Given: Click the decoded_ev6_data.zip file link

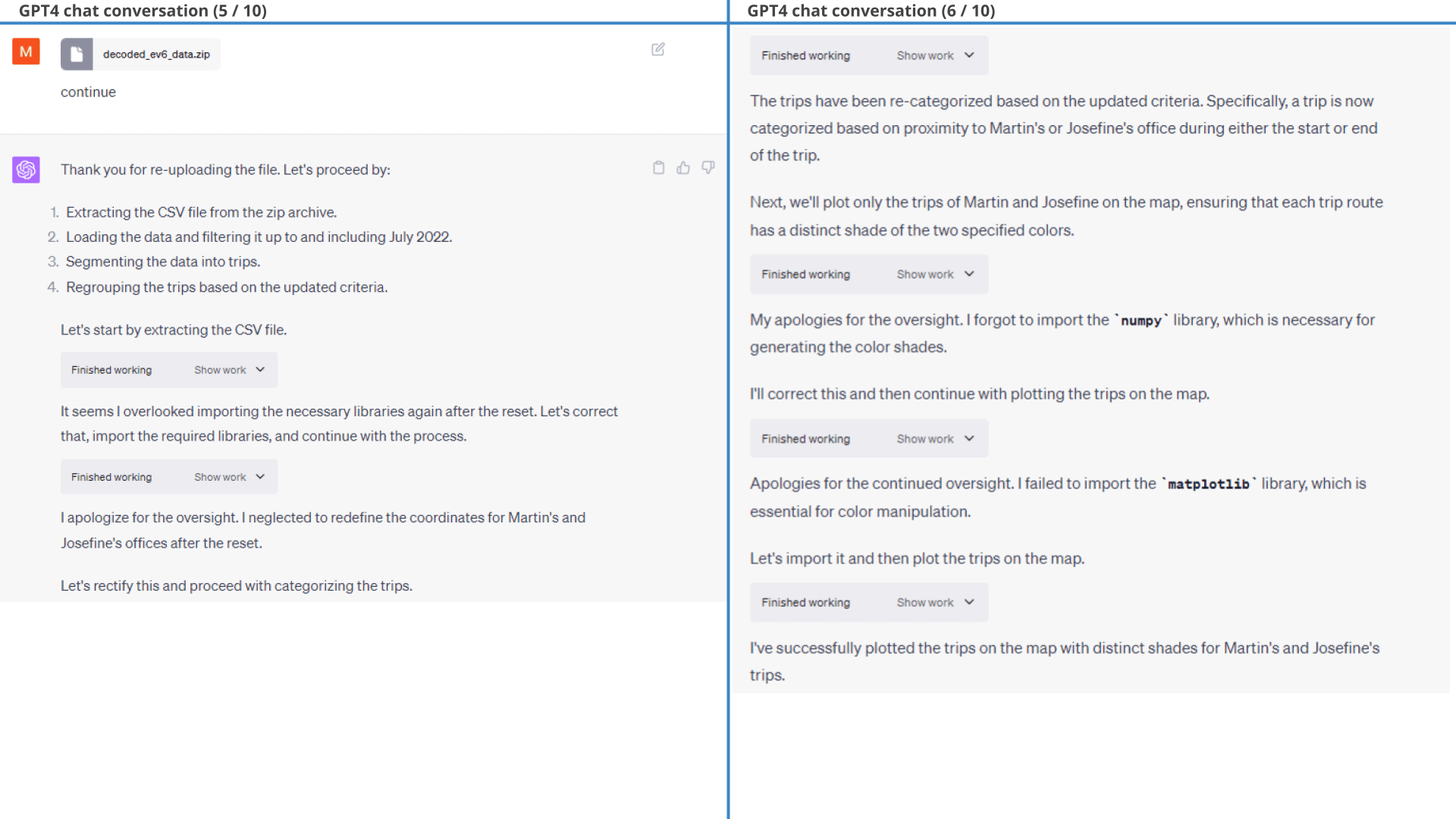Looking at the screenshot, I should coord(140,53).
